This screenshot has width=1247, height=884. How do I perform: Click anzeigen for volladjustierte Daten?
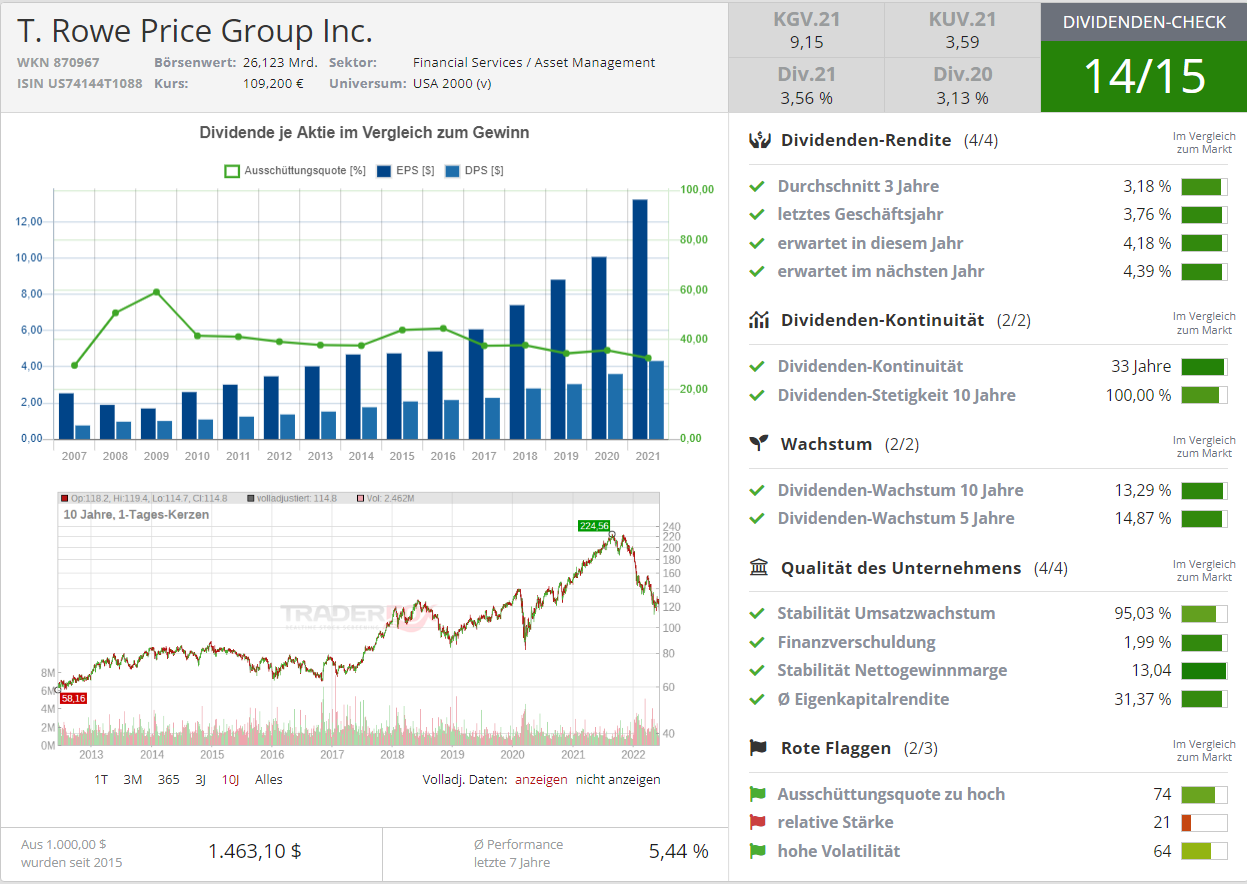[x=541, y=779]
